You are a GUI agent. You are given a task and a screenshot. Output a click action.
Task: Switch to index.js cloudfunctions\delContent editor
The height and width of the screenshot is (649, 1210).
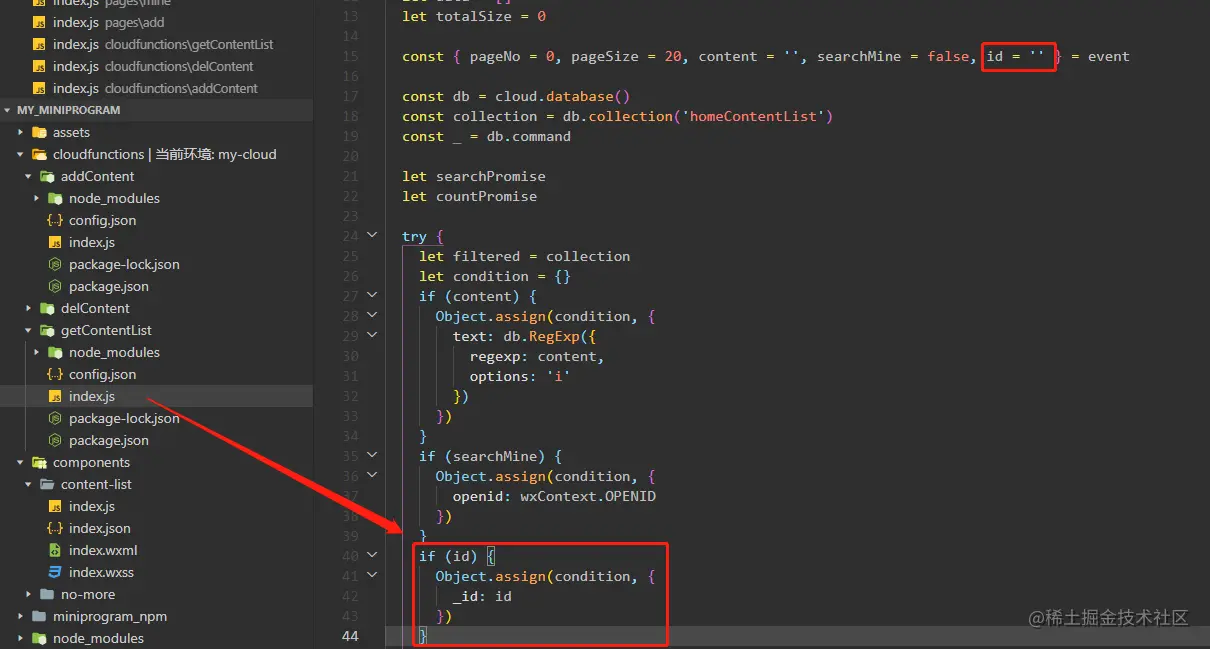(156, 66)
